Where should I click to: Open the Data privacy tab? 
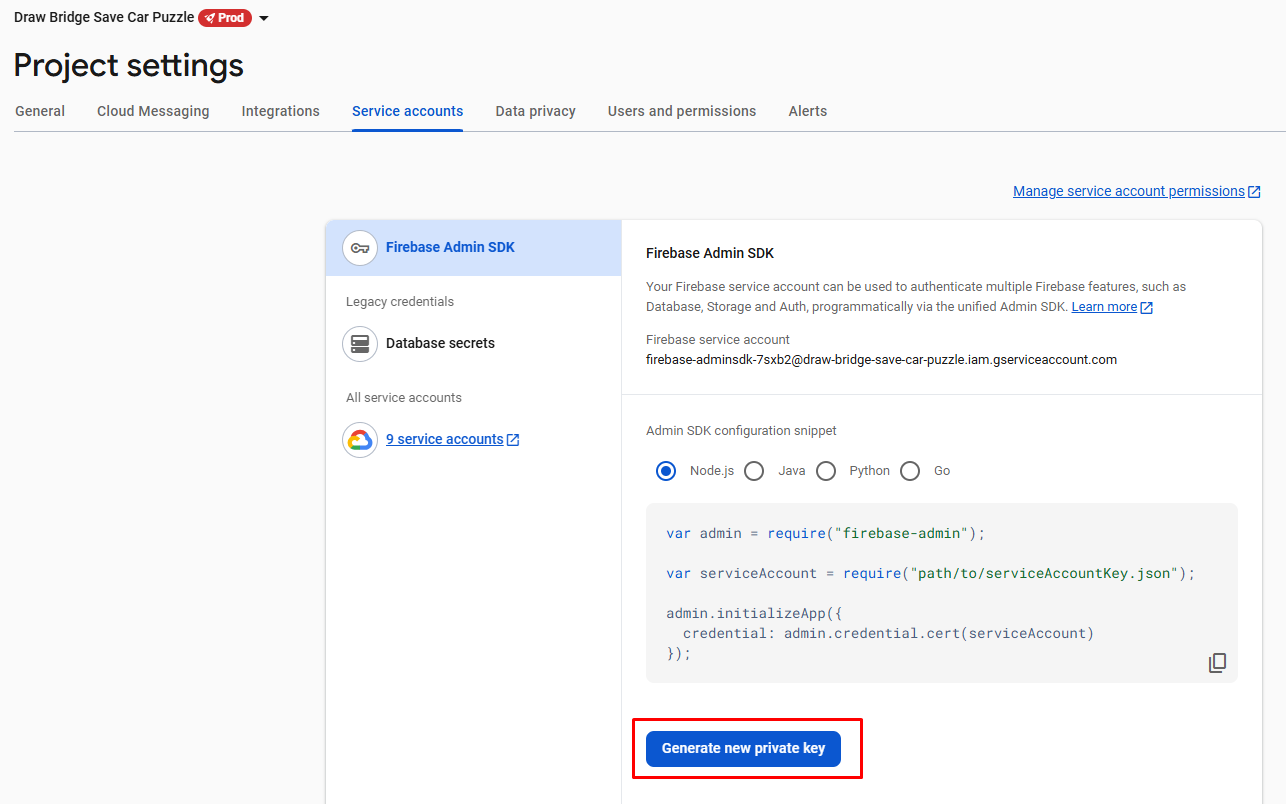coord(536,111)
